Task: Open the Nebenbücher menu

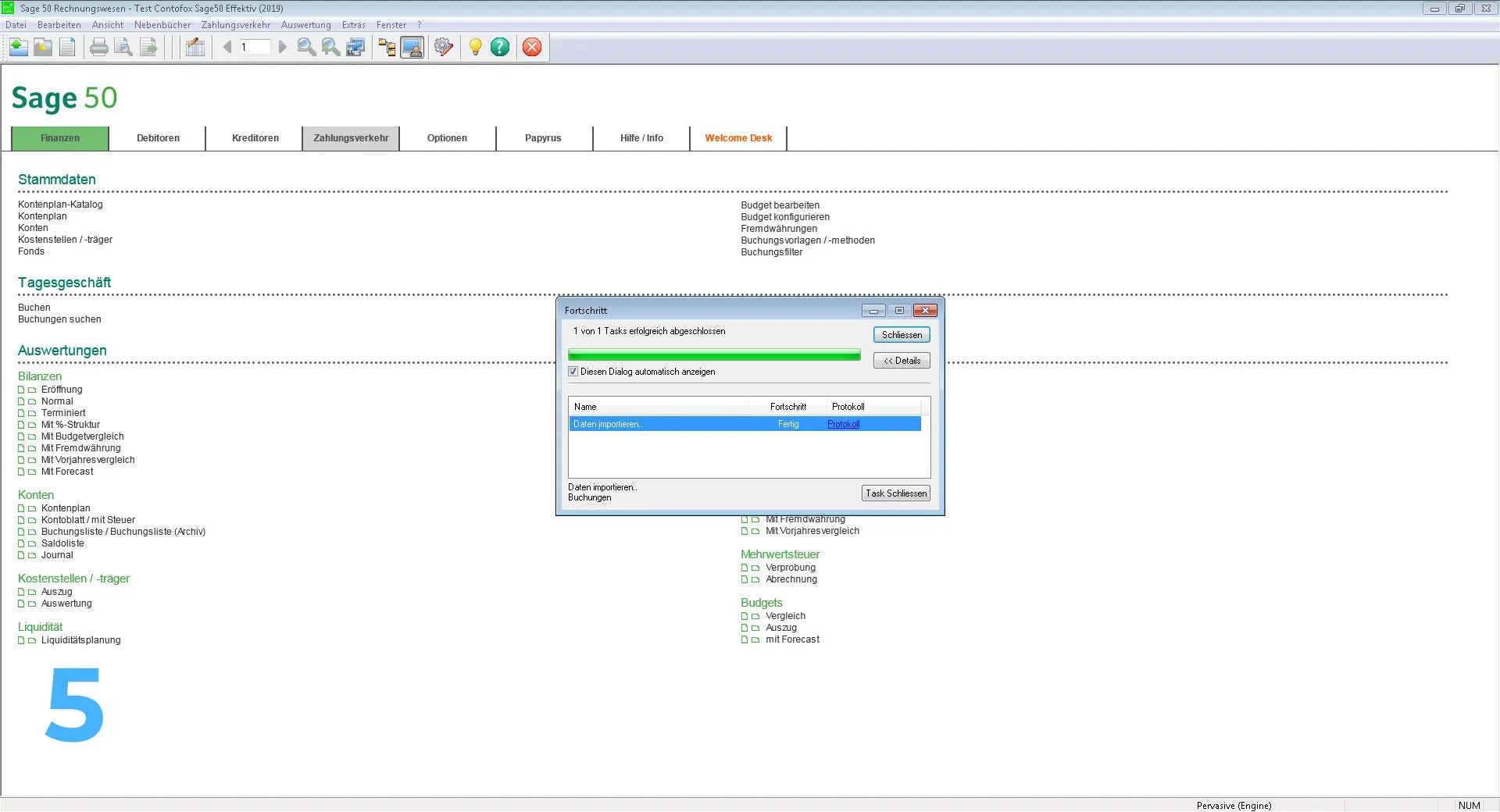Action: click(x=162, y=25)
